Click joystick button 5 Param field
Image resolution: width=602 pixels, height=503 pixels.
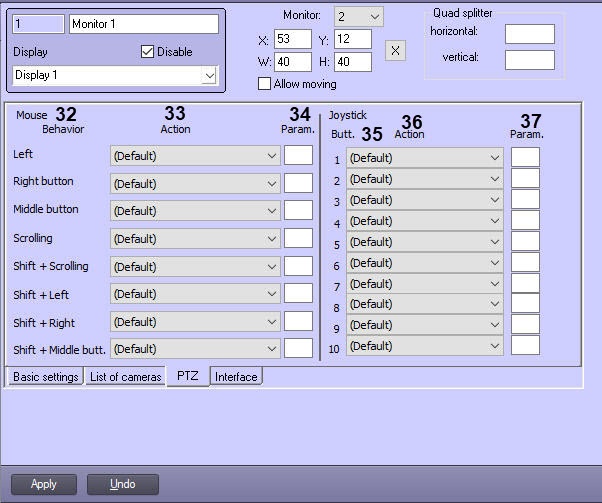525,241
